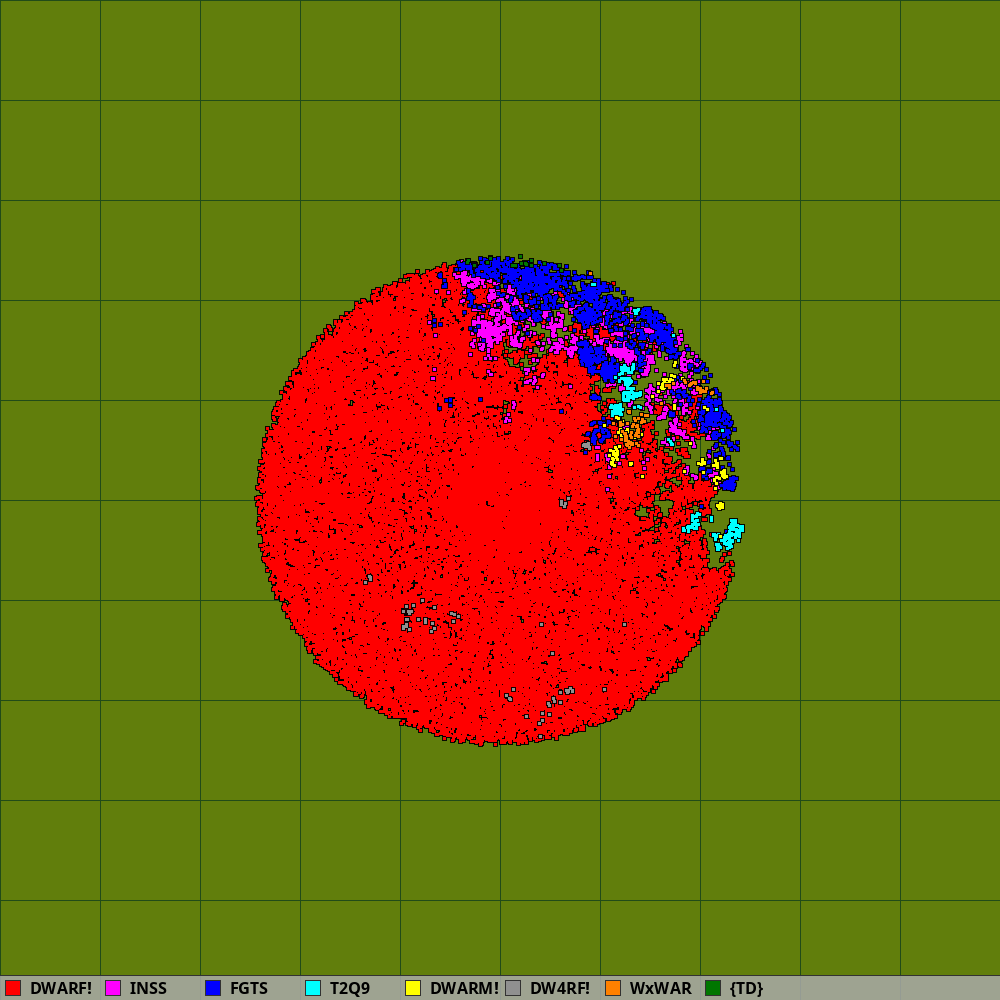Select the cyan T2Q9 legend square
The width and height of the screenshot is (1000, 1000).
(x=313, y=988)
